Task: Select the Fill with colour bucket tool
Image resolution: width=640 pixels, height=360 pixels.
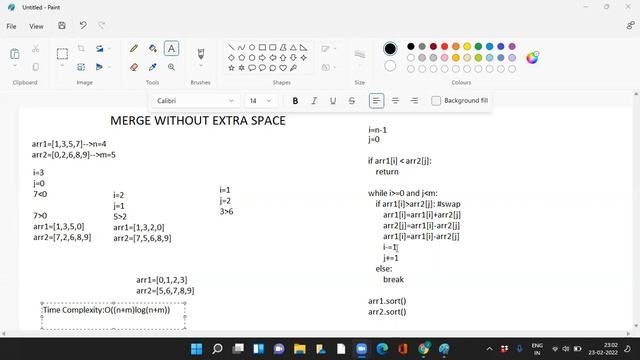Action: (153, 49)
